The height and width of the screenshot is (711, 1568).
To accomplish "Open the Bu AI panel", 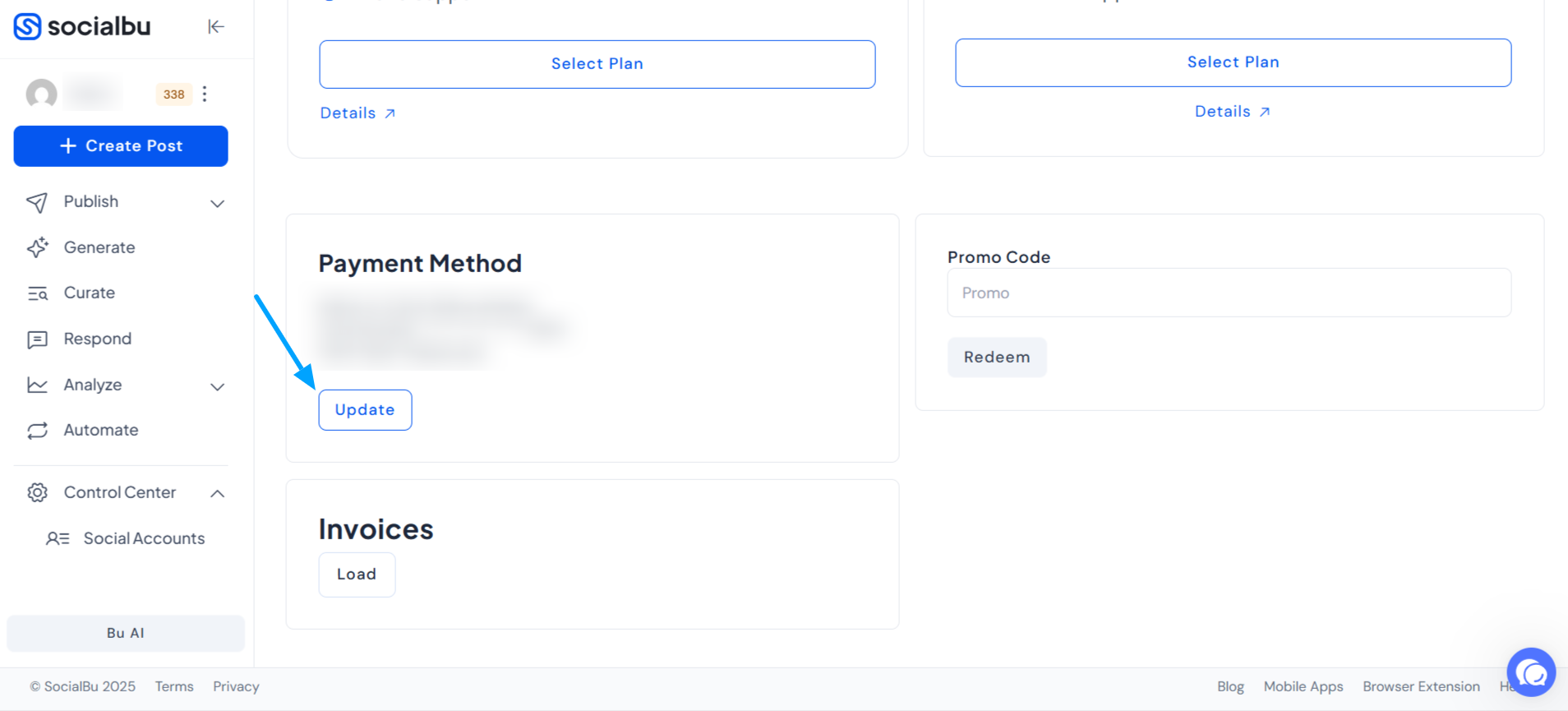I will [126, 633].
